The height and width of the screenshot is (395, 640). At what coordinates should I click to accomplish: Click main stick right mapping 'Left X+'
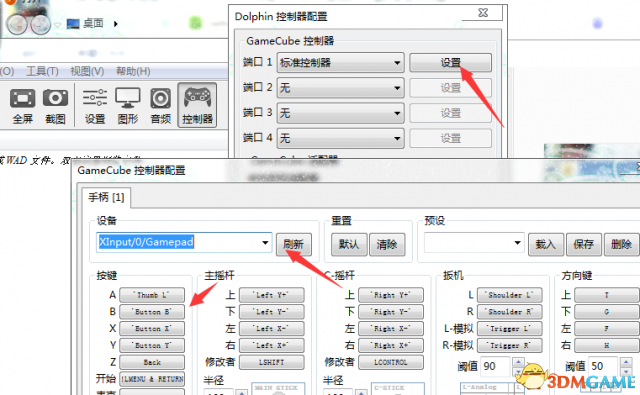coord(271,345)
